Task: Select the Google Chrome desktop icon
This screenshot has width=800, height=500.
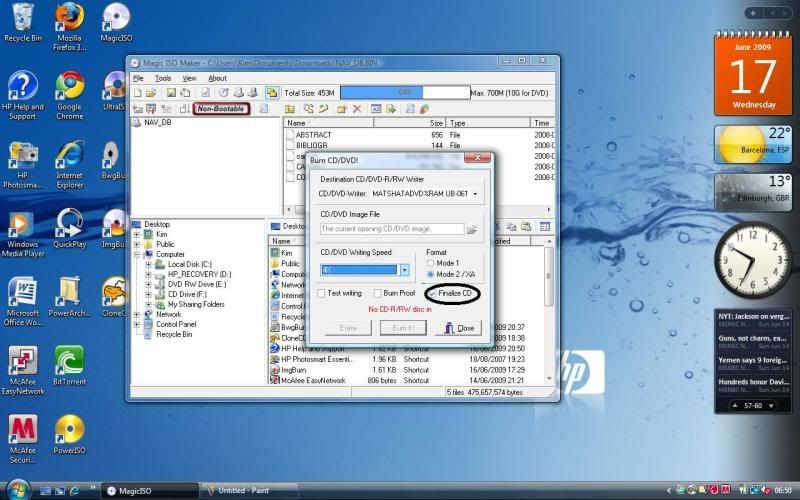Action: click(x=70, y=96)
